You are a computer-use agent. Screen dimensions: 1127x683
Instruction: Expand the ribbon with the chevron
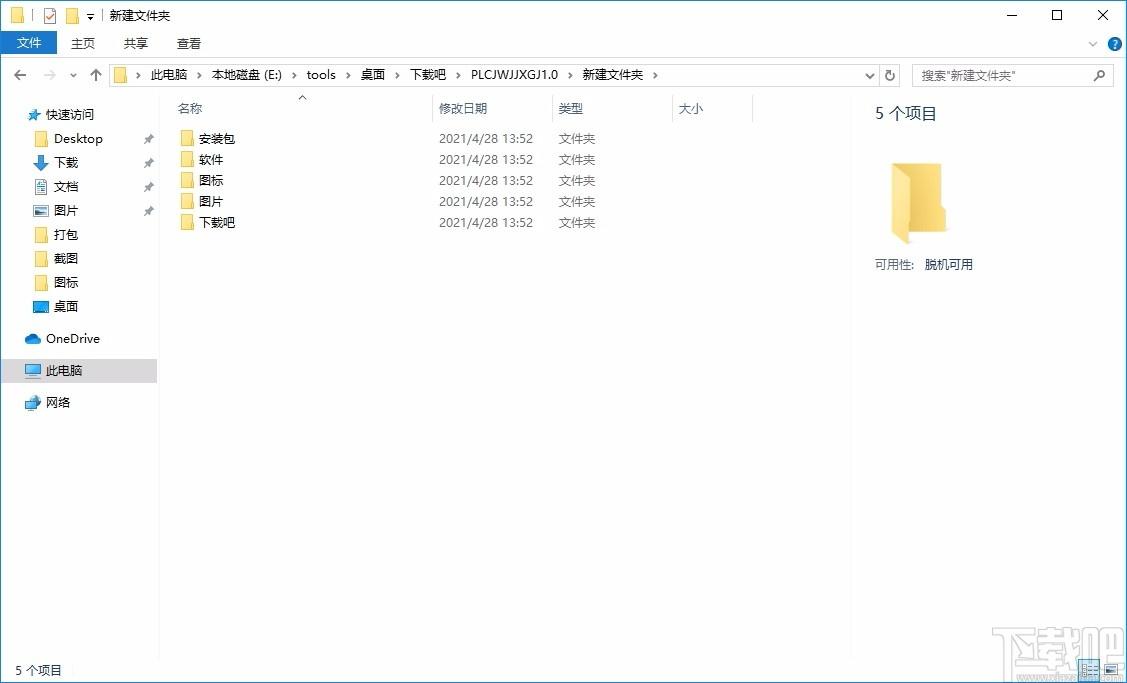1092,44
